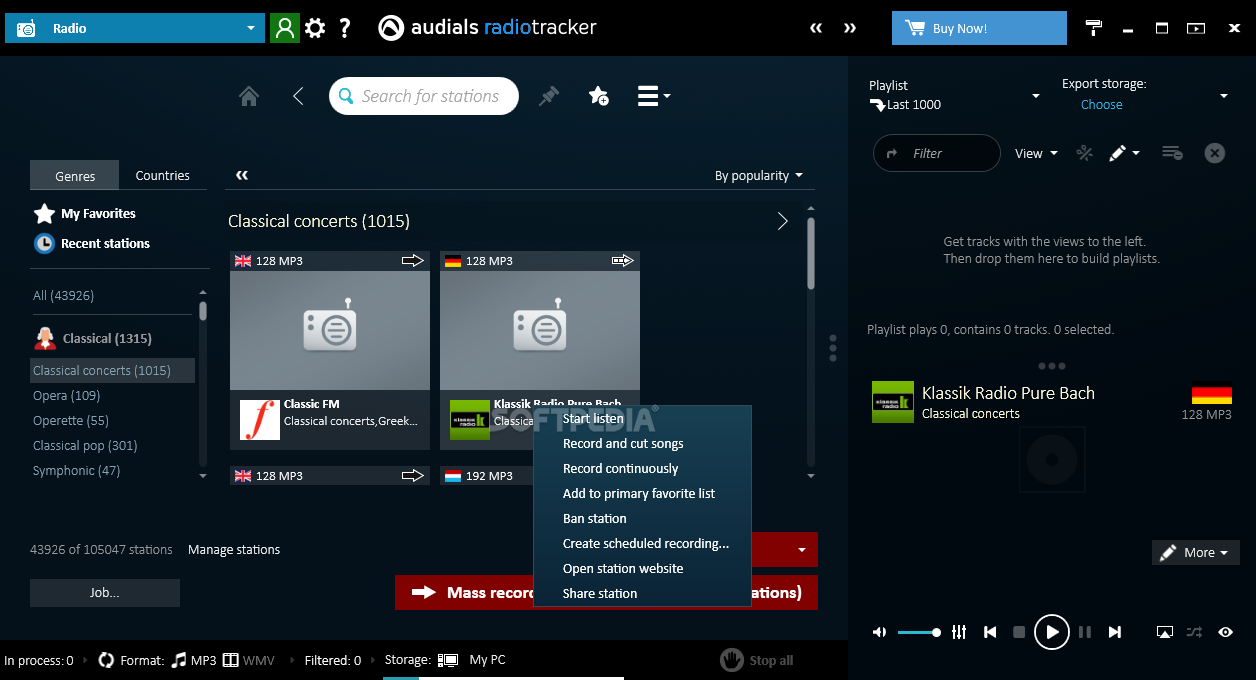This screenshot has width=1256, height=680.
Task: Click the add-favorite star icon
Action: click(598, 96)
